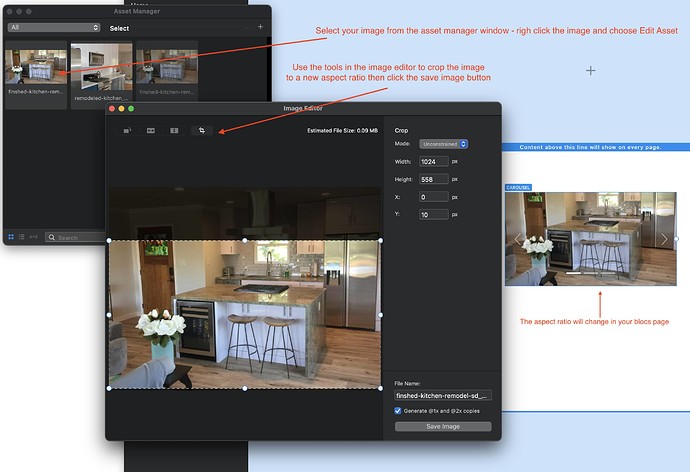Screen dimensions: 690x472
Task: Click the File Name text field
Action: tap(443, 395)
